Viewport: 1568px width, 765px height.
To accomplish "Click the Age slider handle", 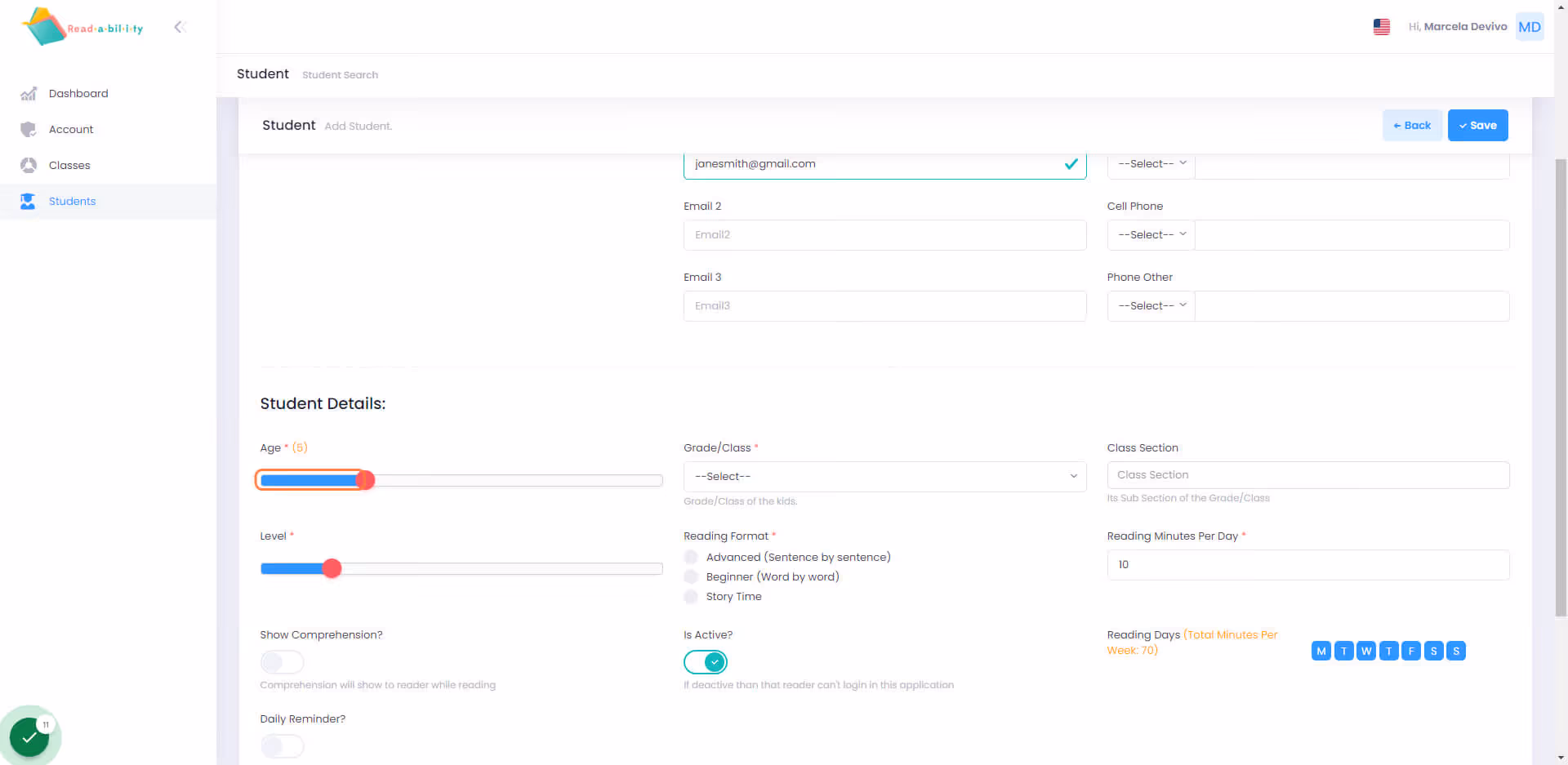I will [366, 480].
